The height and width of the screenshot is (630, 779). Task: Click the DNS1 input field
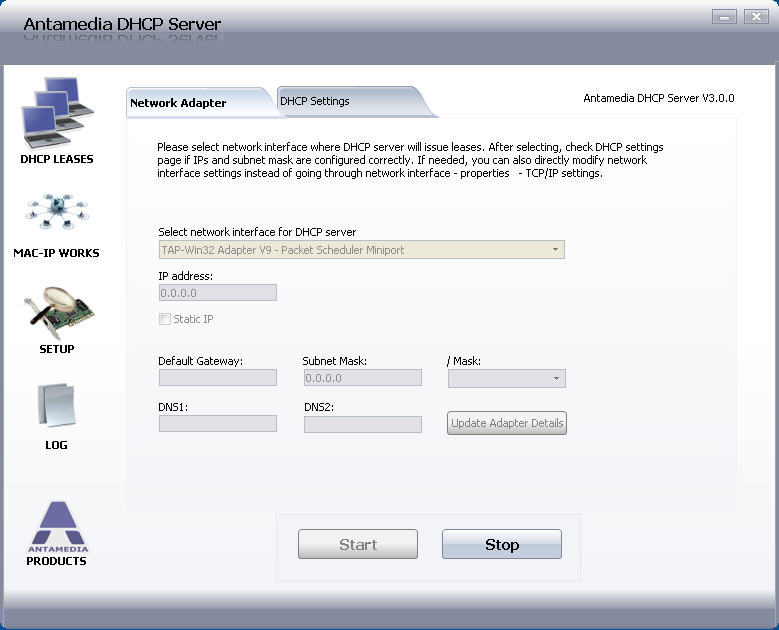(x=218, y=424)
